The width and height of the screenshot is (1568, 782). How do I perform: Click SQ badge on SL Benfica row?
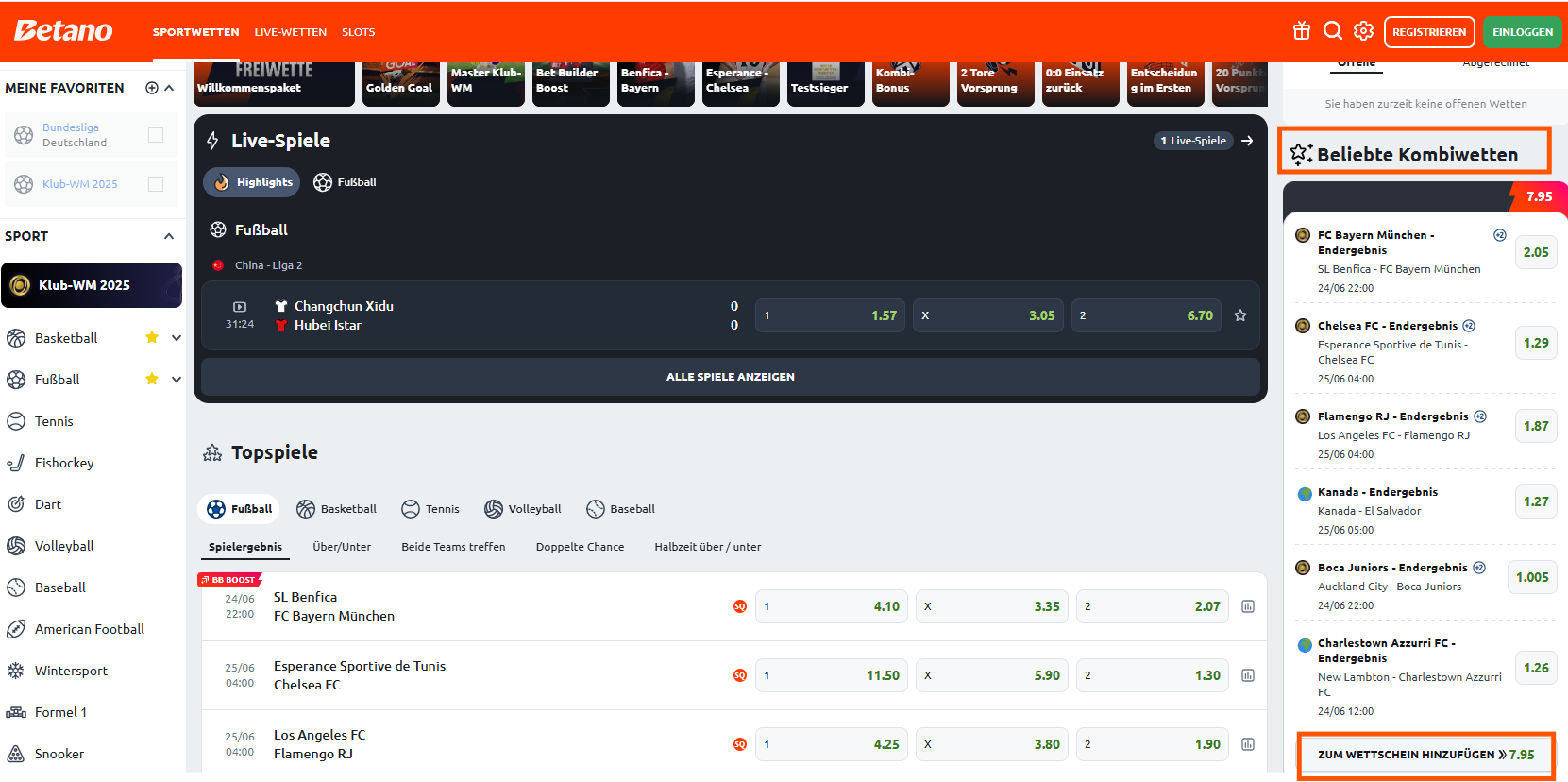(740, 606)
